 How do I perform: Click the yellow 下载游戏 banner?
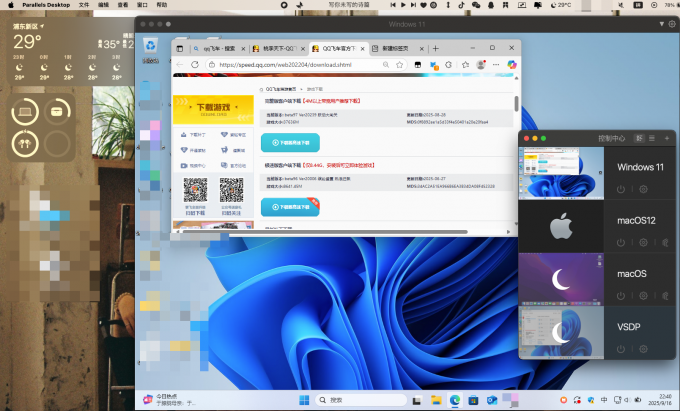[x=213, y=110]
